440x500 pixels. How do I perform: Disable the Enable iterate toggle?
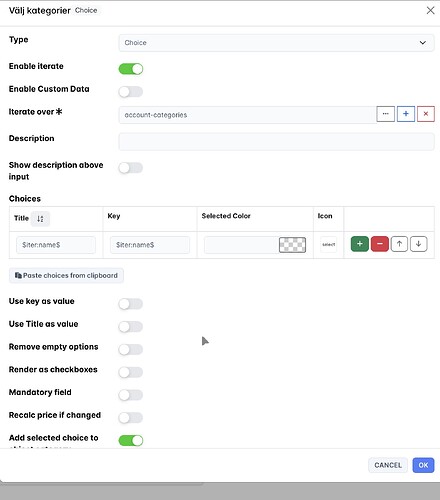point(131,69)
